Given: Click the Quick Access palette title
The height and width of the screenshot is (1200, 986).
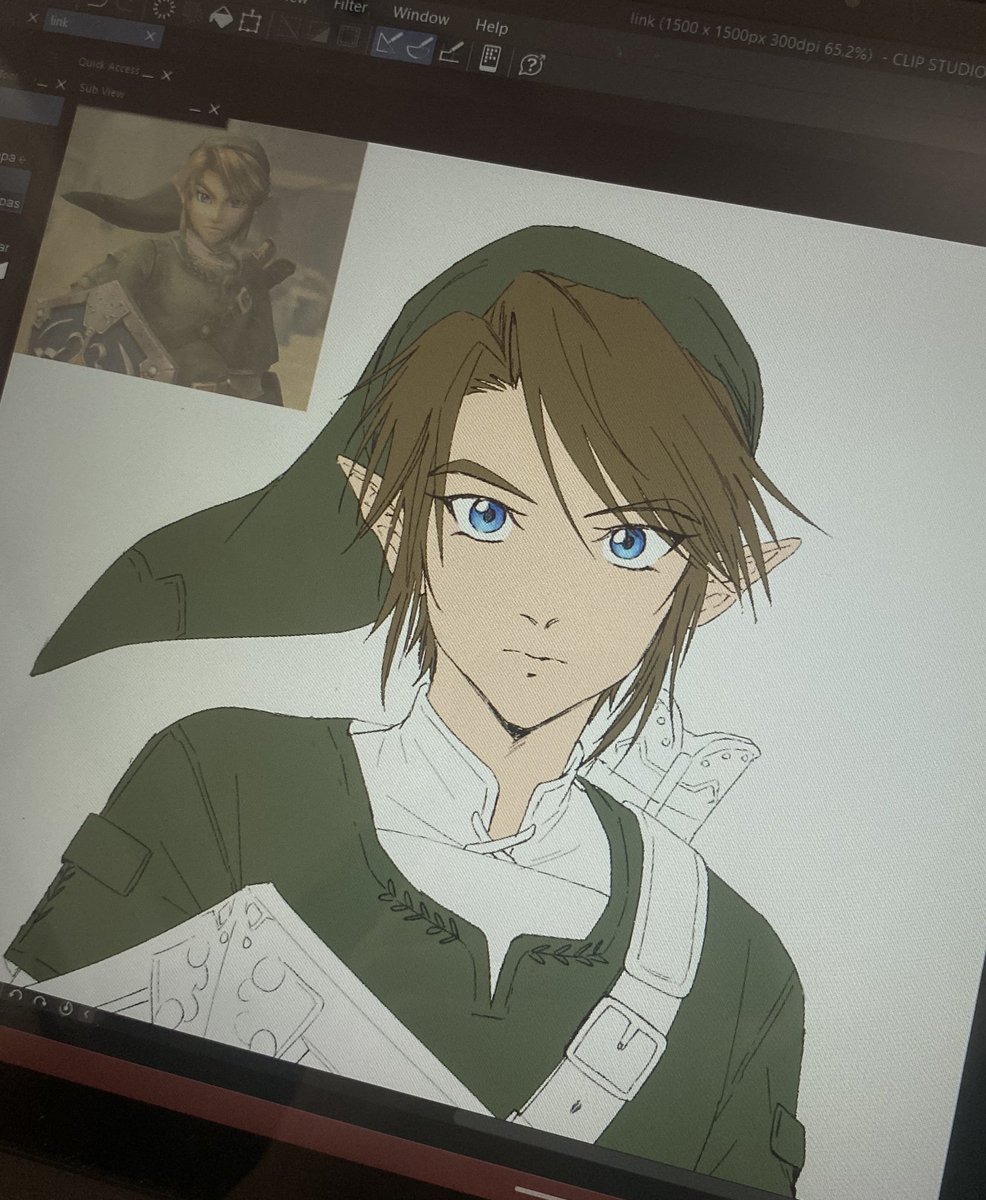Looking at the screenshot, I should pos(109,66).
